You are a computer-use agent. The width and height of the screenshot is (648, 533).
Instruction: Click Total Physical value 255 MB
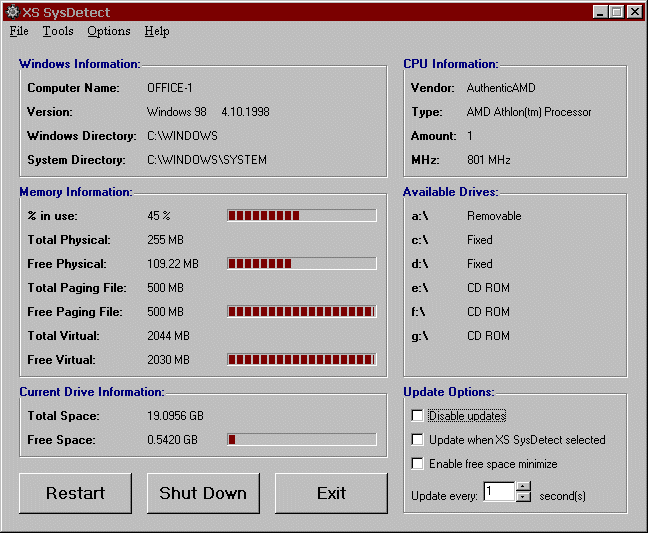click(165, 240)
